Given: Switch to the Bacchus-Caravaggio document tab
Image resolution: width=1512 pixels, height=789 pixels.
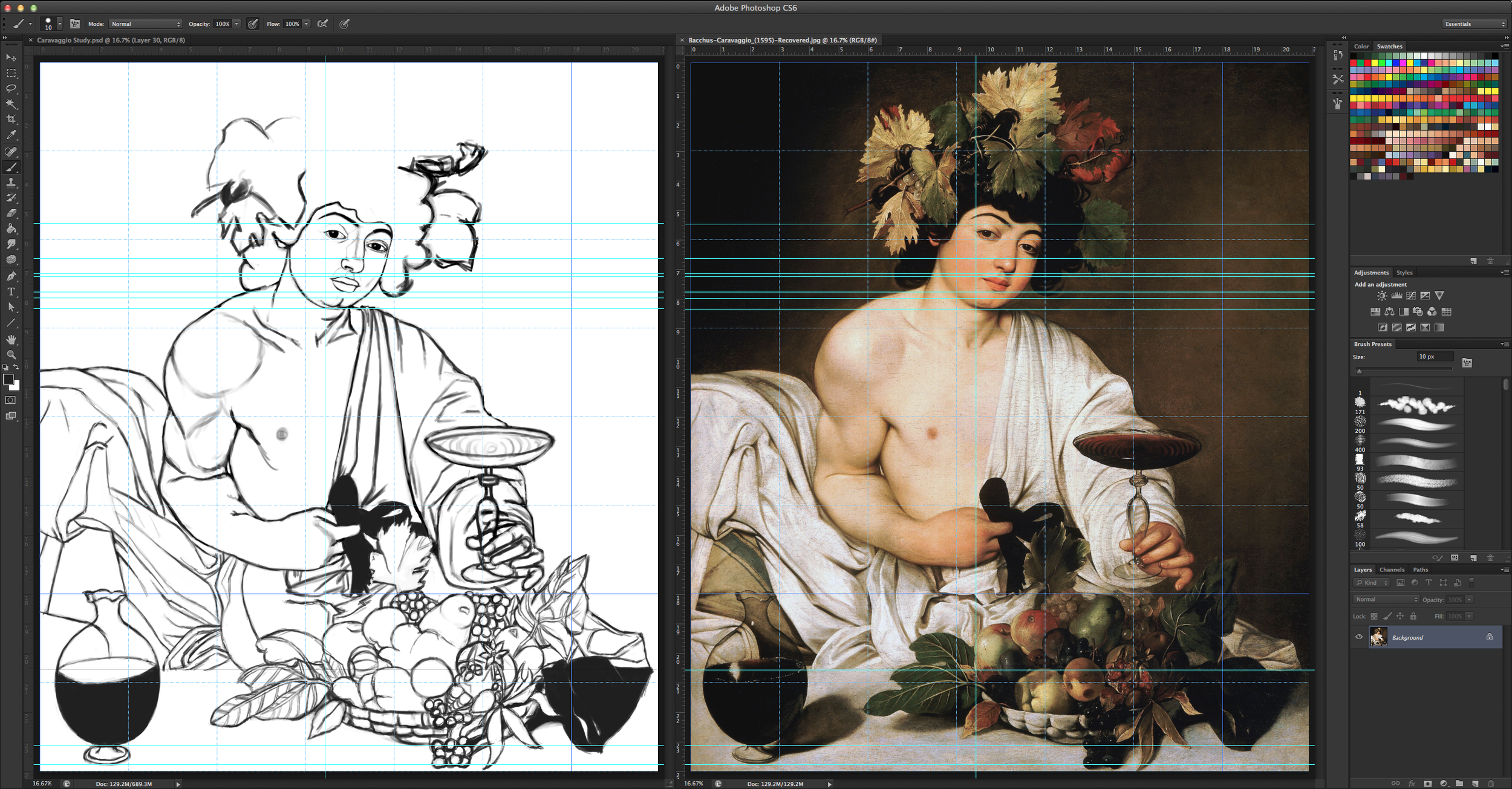Looking at the screenshot, I should pyautogui.click(x=783, y=40).
